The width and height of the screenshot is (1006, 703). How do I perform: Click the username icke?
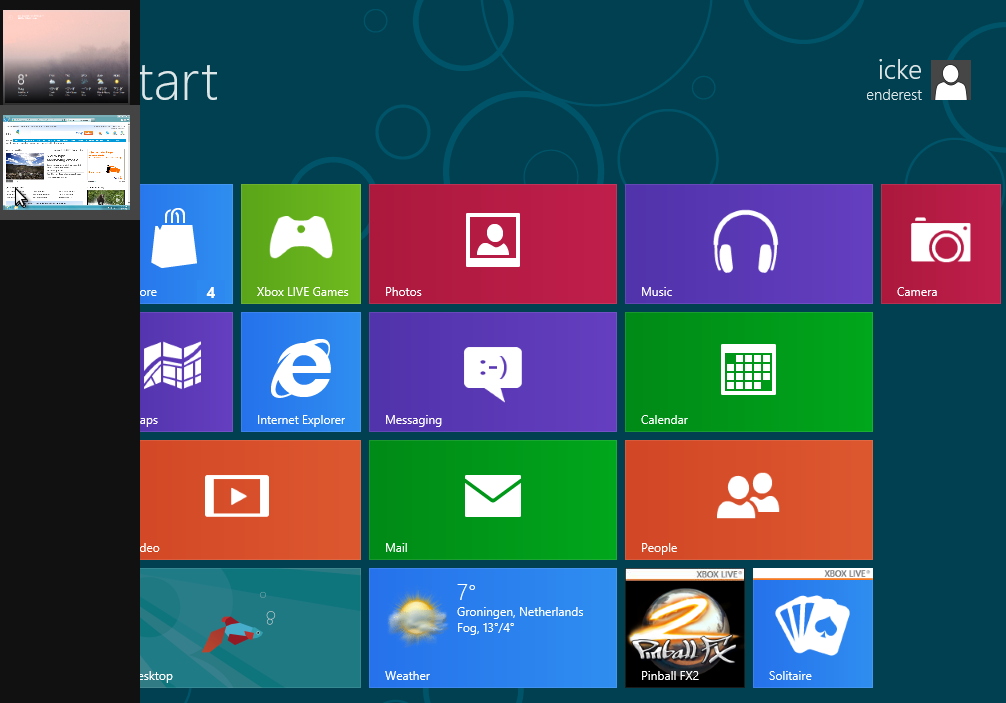(899, 69)
